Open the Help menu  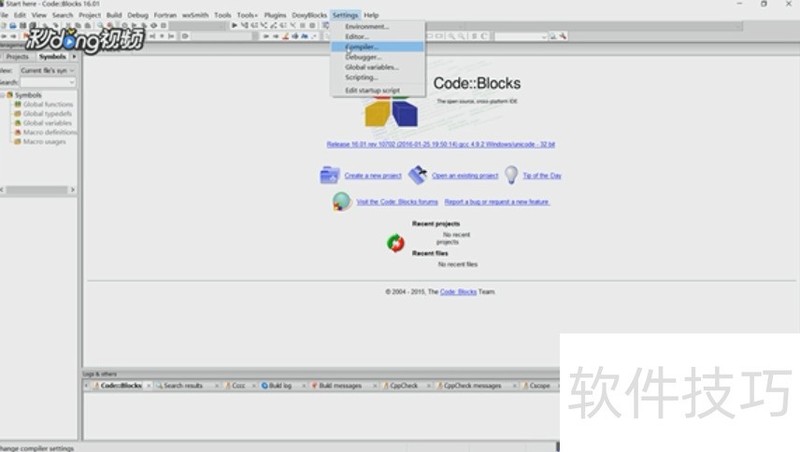tap(371, 15)
